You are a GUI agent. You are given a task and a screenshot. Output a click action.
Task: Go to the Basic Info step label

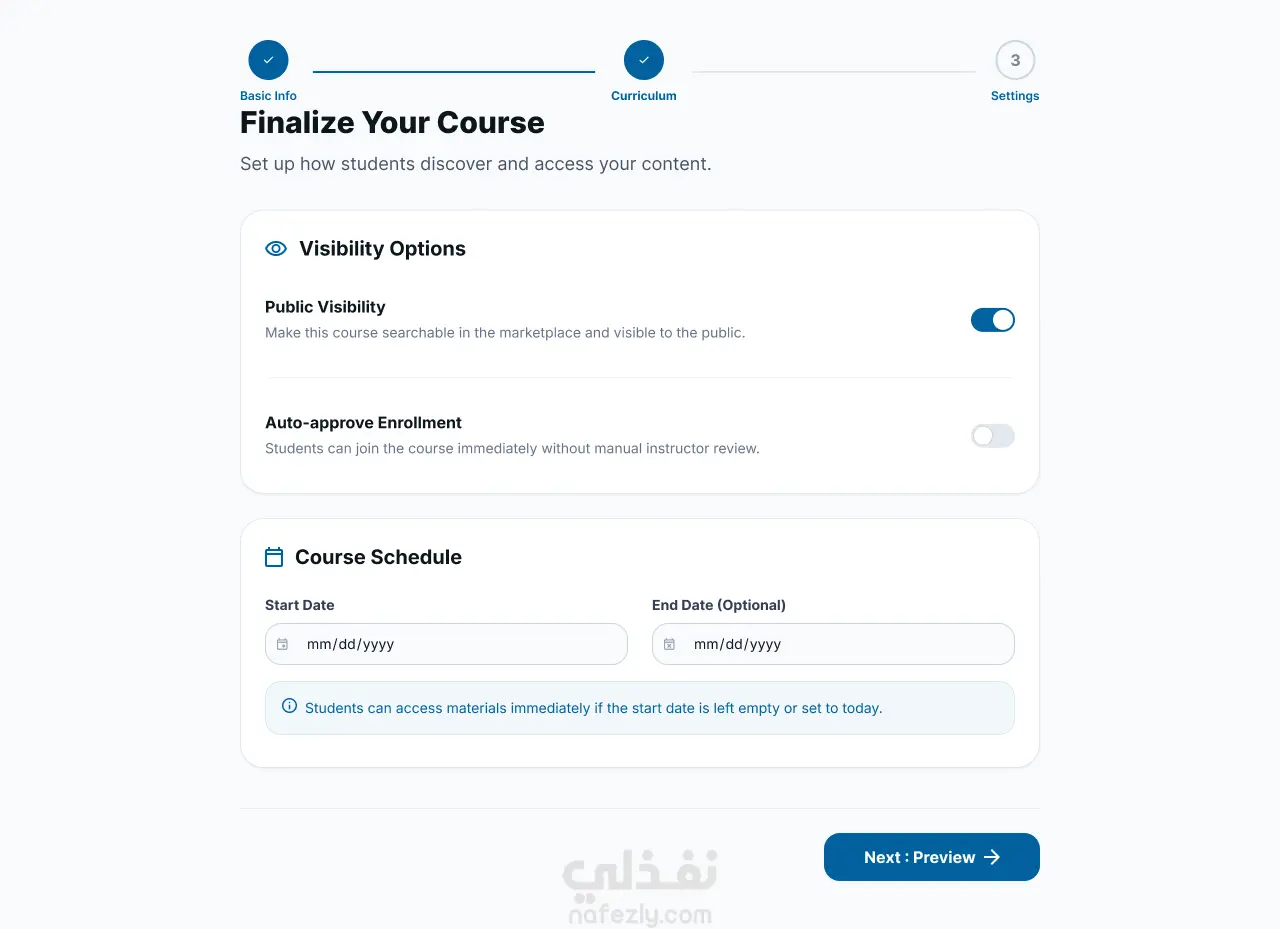click(x=268, y=96)
